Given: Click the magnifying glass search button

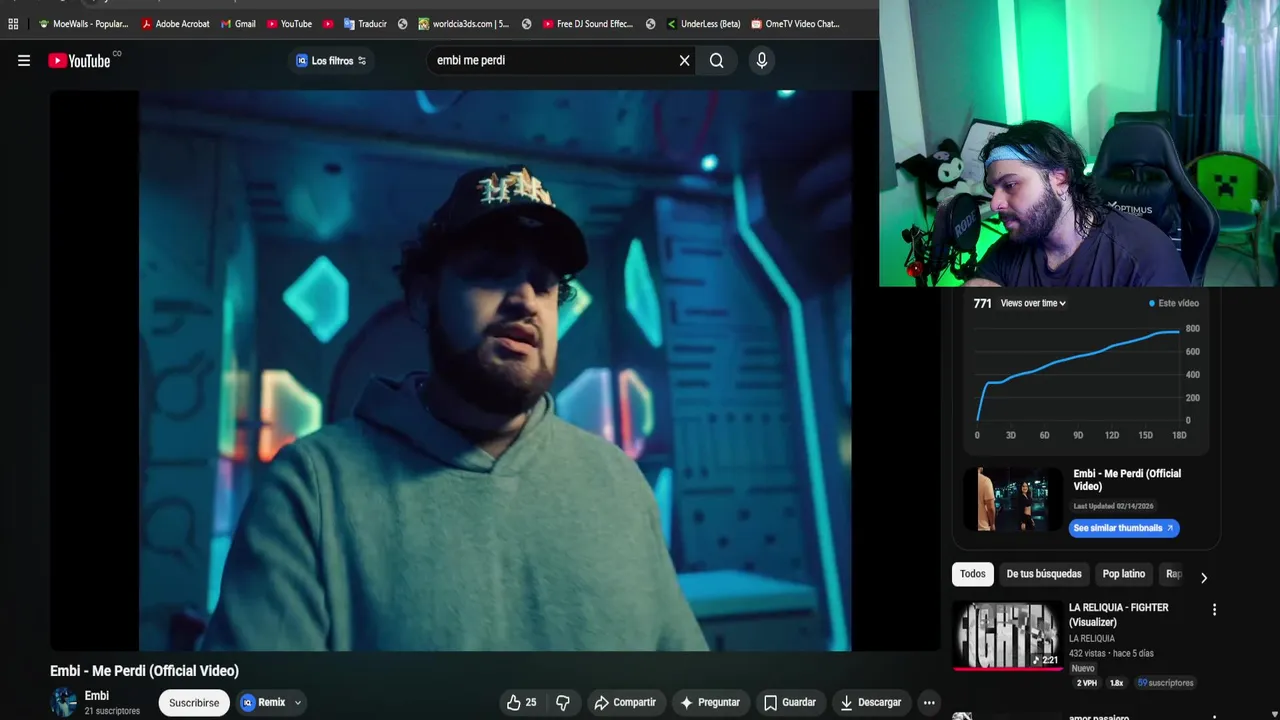Looking at the screenshot, I should (x=717, y=61).
